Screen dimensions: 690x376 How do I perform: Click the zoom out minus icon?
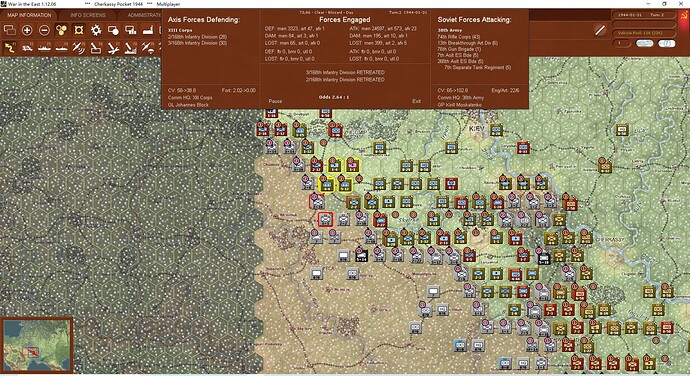(x=44, y=30)
